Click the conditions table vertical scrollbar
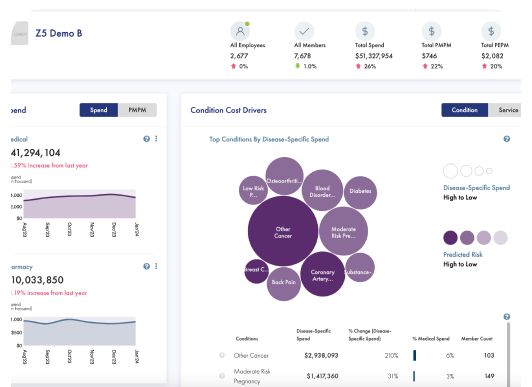The width and height of the screenshot is (532, 387). tap(508, 354)
